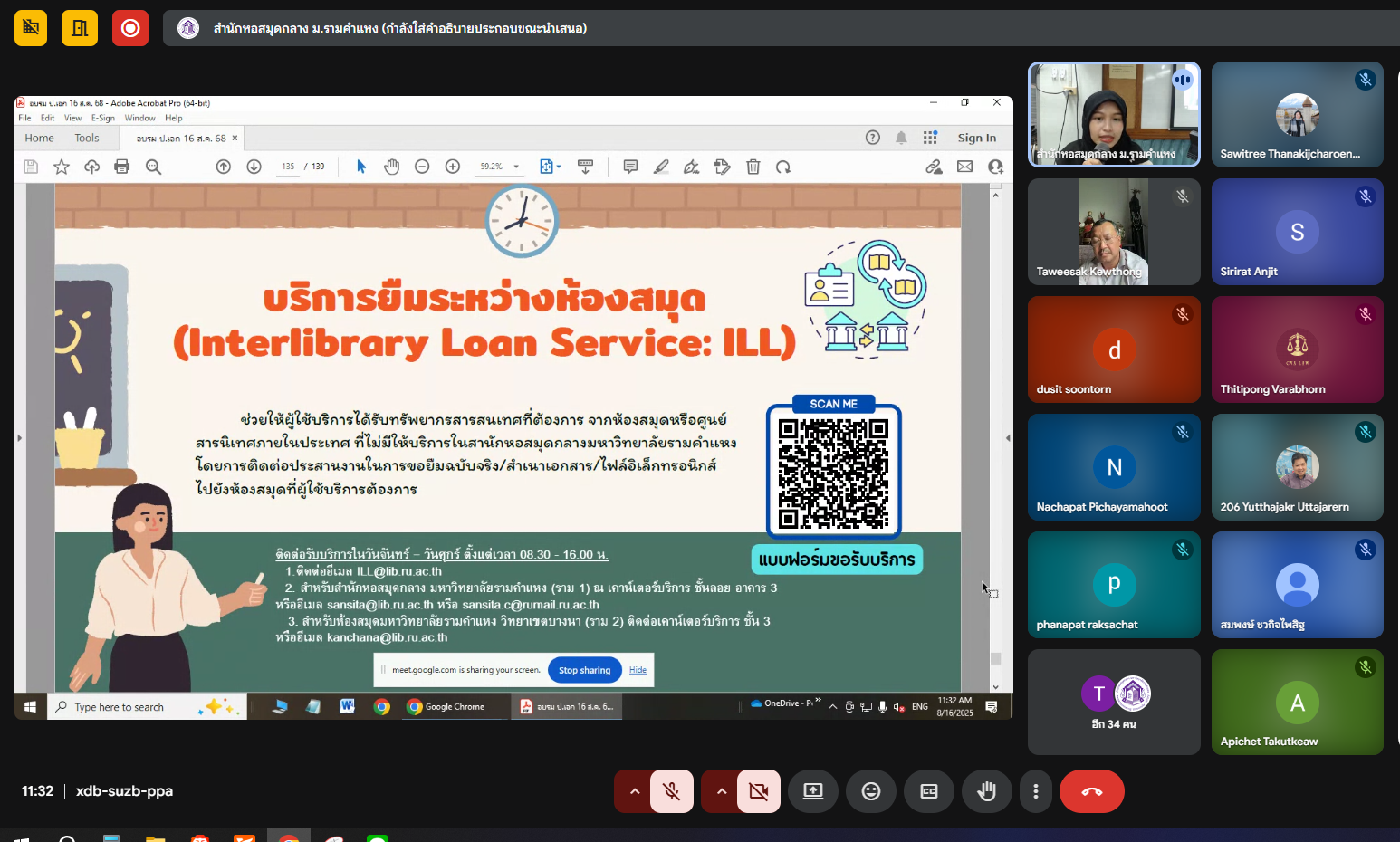
Task: Close the open document tab in Acrobat
Action: click(235, 138)
